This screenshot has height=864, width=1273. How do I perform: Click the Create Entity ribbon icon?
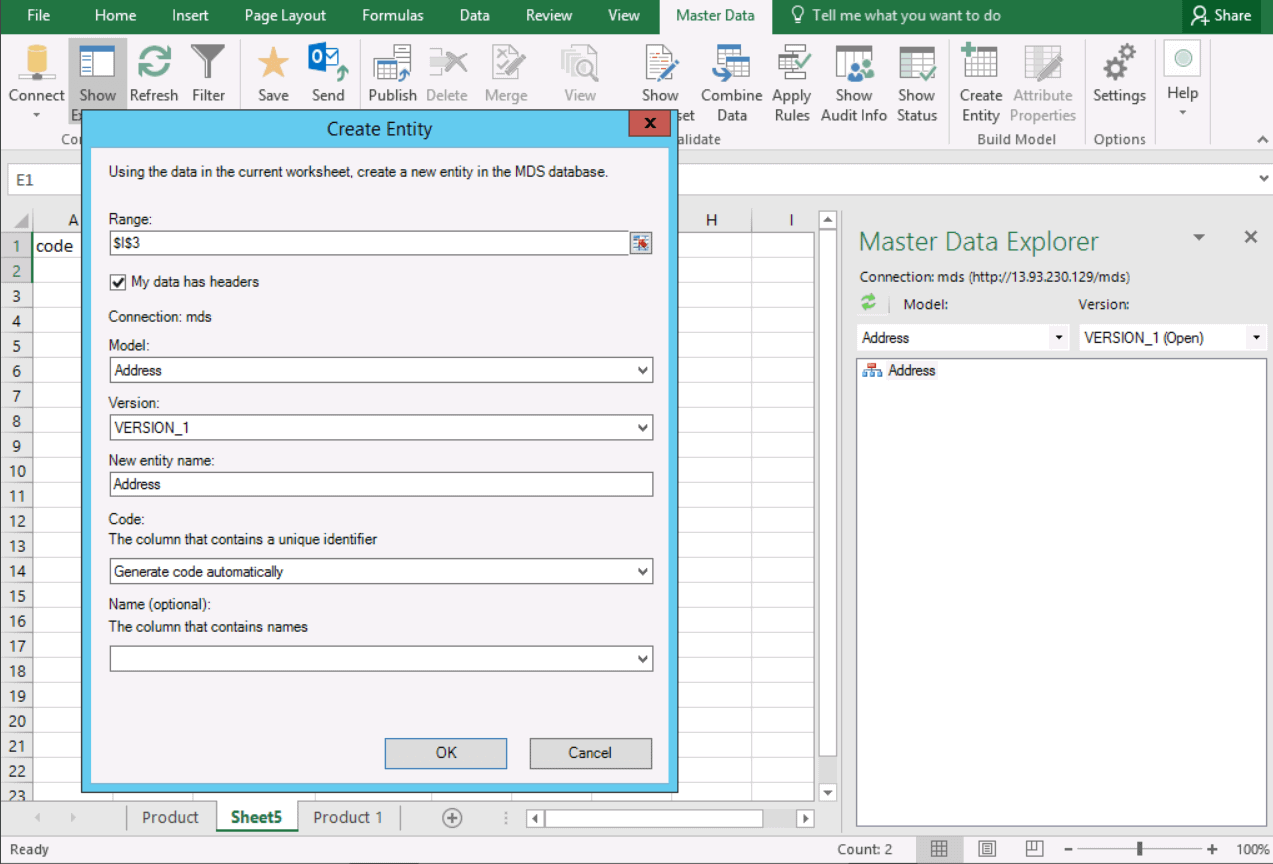click(x=980, y=62)
